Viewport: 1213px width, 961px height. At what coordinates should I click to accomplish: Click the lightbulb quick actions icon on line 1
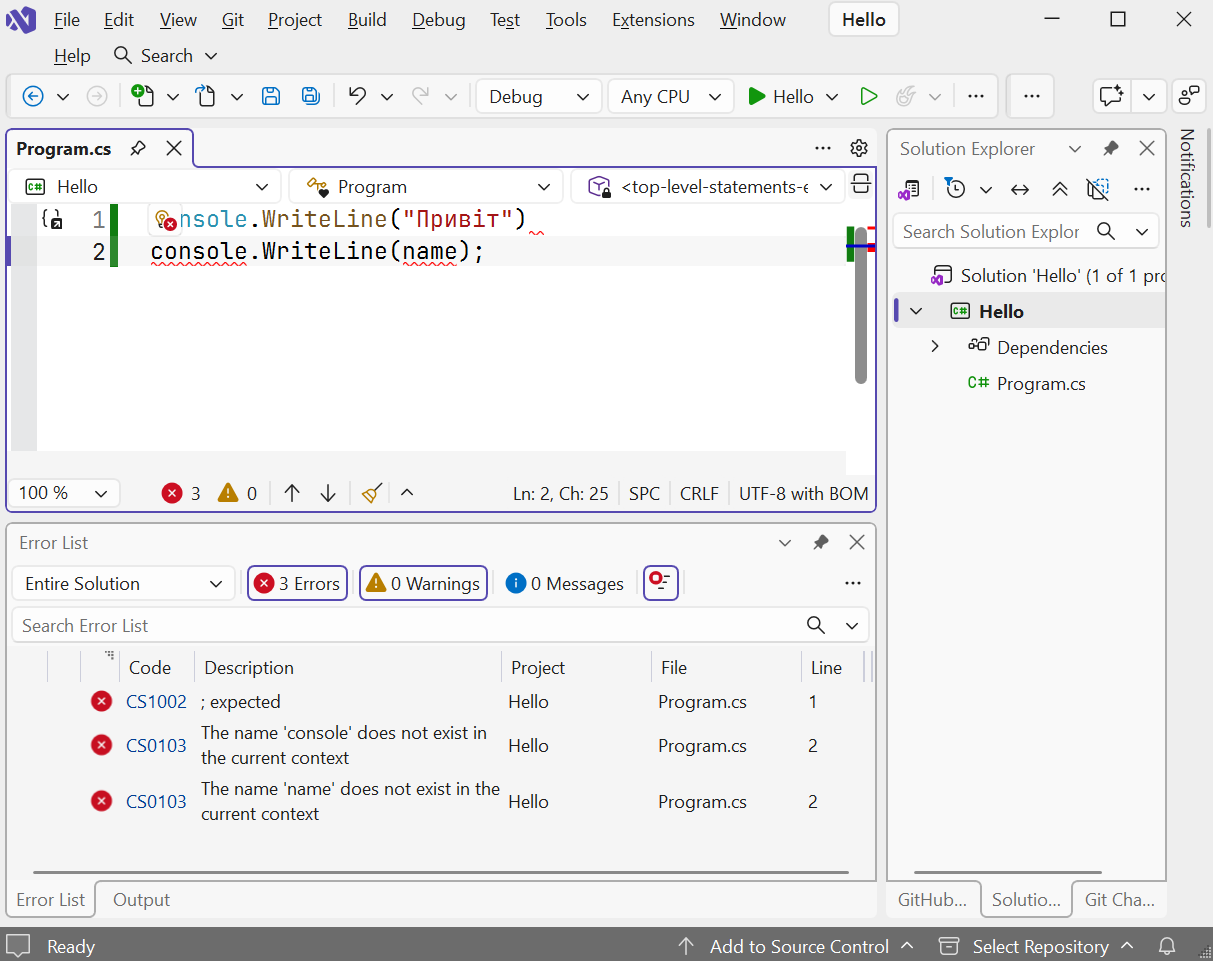pos(164,218)
